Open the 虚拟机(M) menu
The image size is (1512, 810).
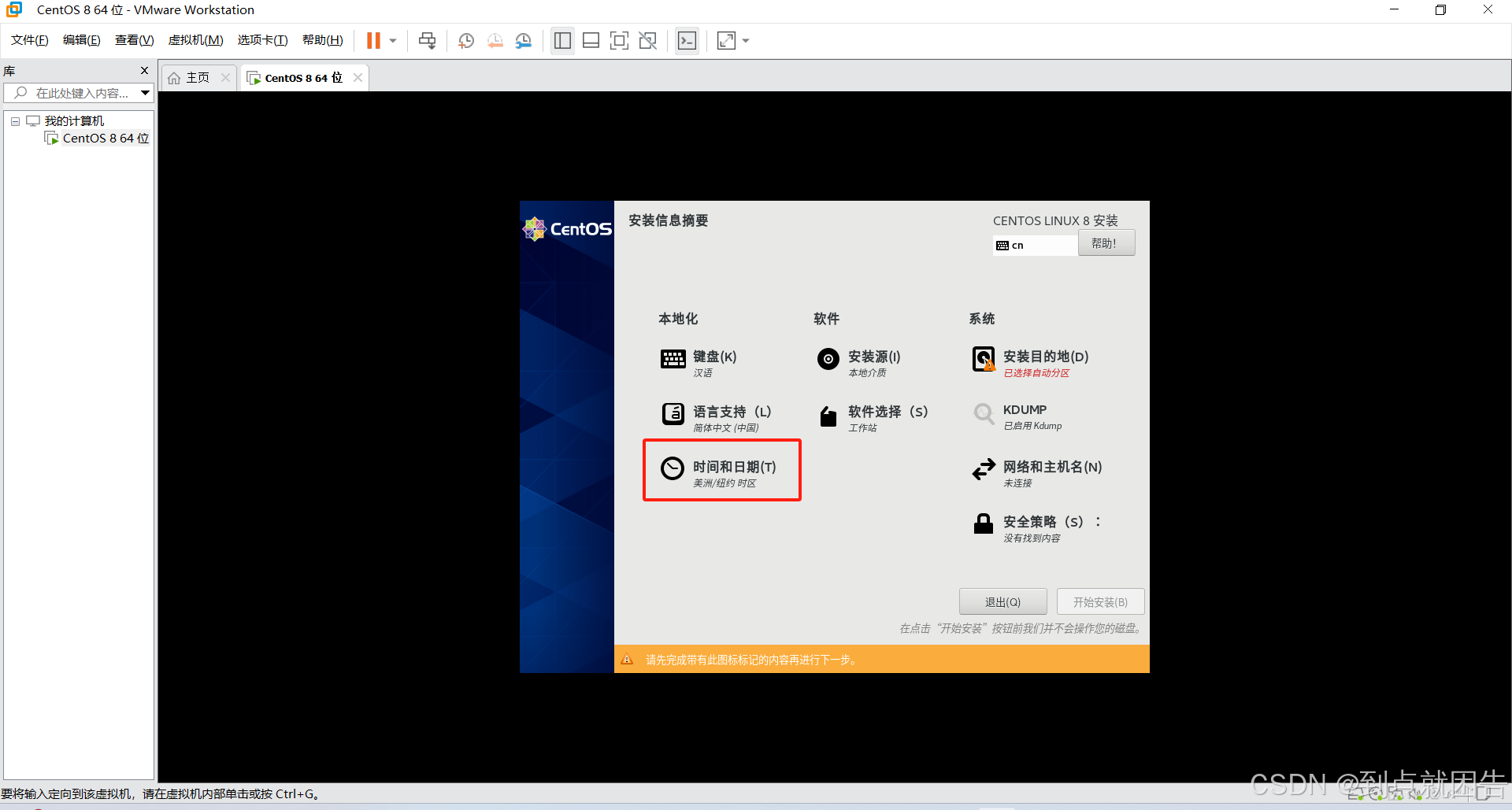(x=196, y=40)
